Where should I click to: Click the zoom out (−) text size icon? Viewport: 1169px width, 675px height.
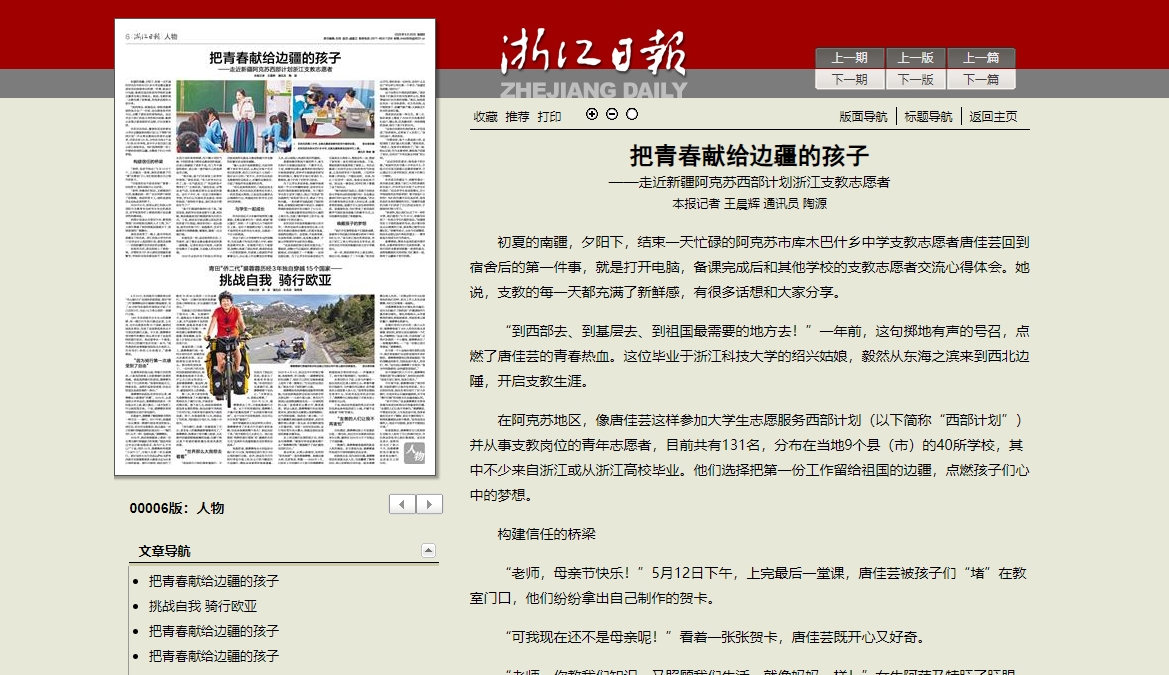[612, 114]
